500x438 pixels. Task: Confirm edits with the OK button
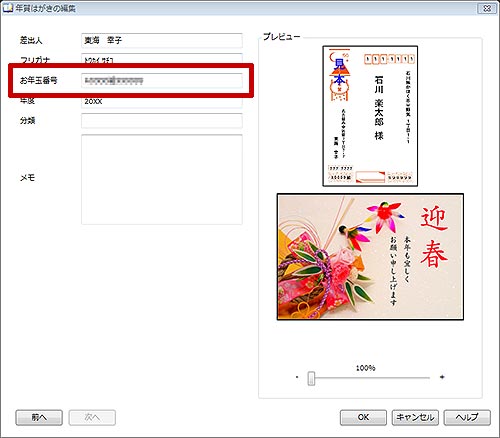click(363, 417)
